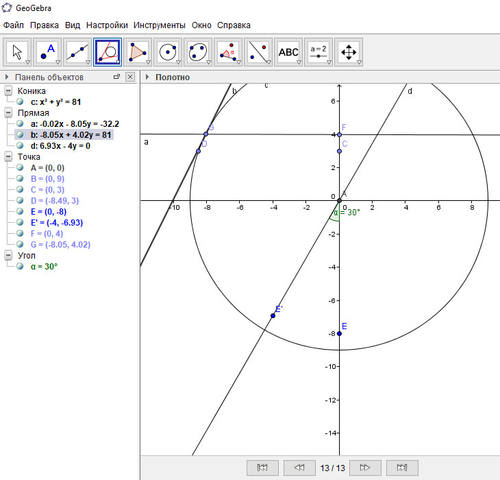Collapse the Прямая group
The height and width of the screenshot is (480, 500).
point(9,113)
